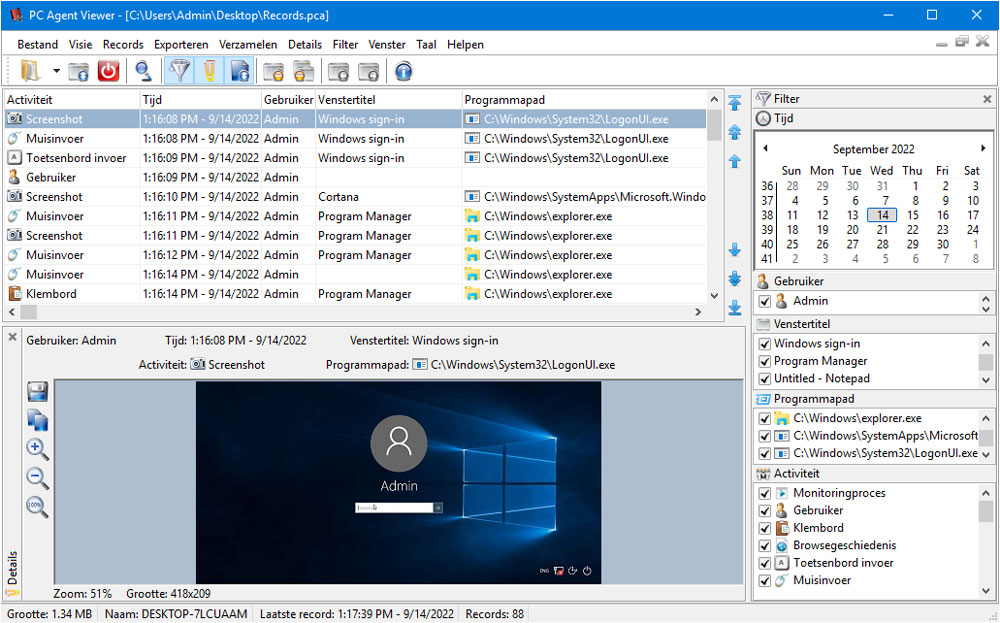This screenshot has width=1000, height=623.
Task: Click the window icon with blue arrows beside the power button
Action: [x=78, y=71]
